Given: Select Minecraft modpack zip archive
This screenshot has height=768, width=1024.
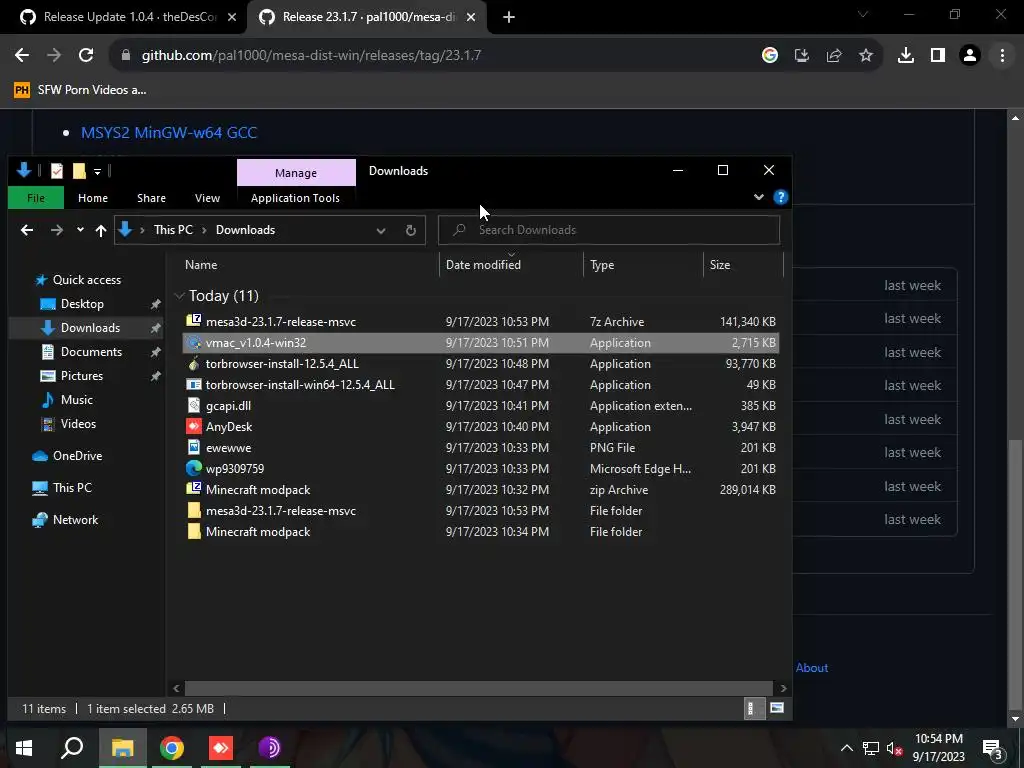Looking at the screenshot, I should (x=481, y=490).
